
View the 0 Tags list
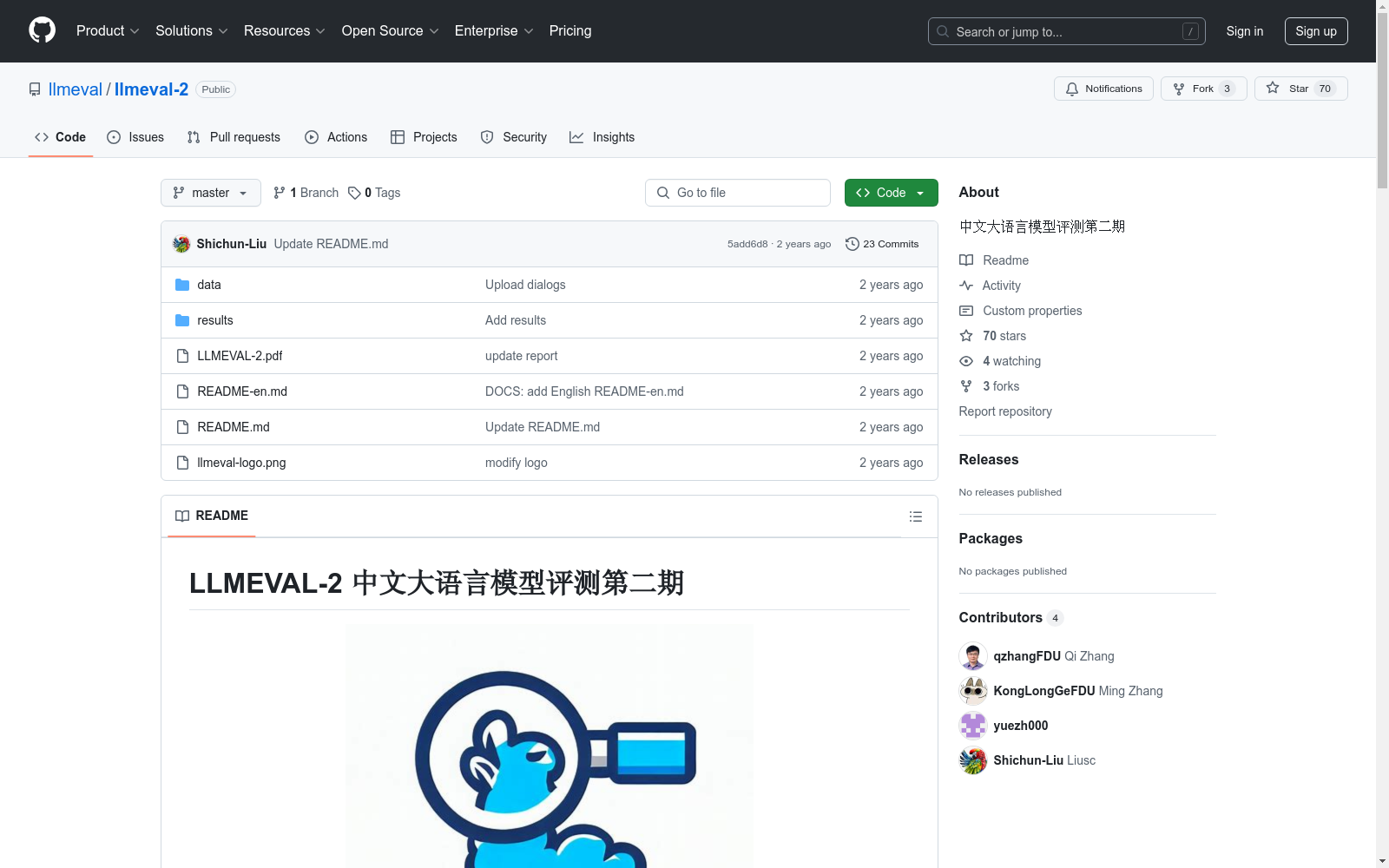point(374,193)
